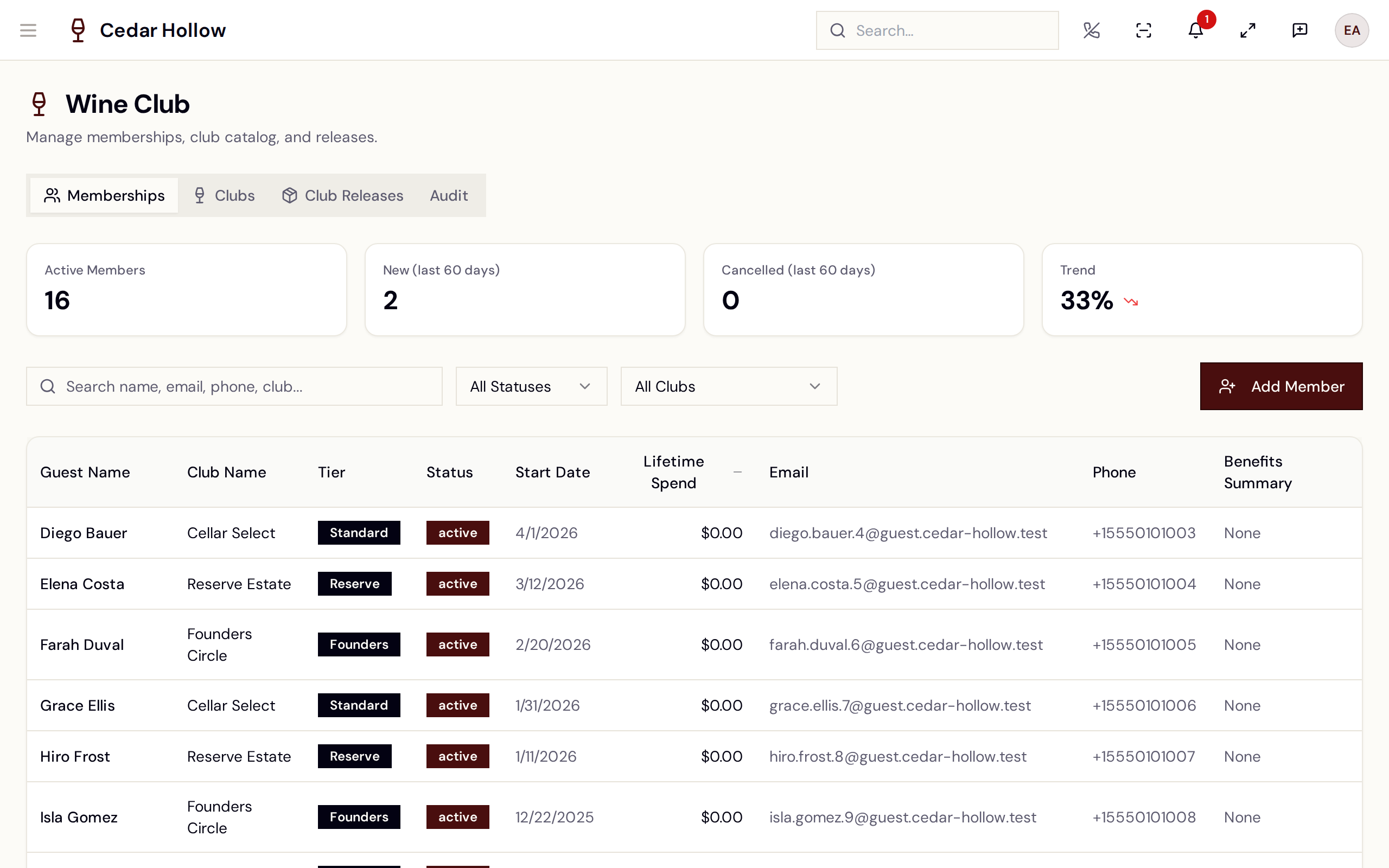Click the phone-off call icon in header

[x=1091, y=30]
